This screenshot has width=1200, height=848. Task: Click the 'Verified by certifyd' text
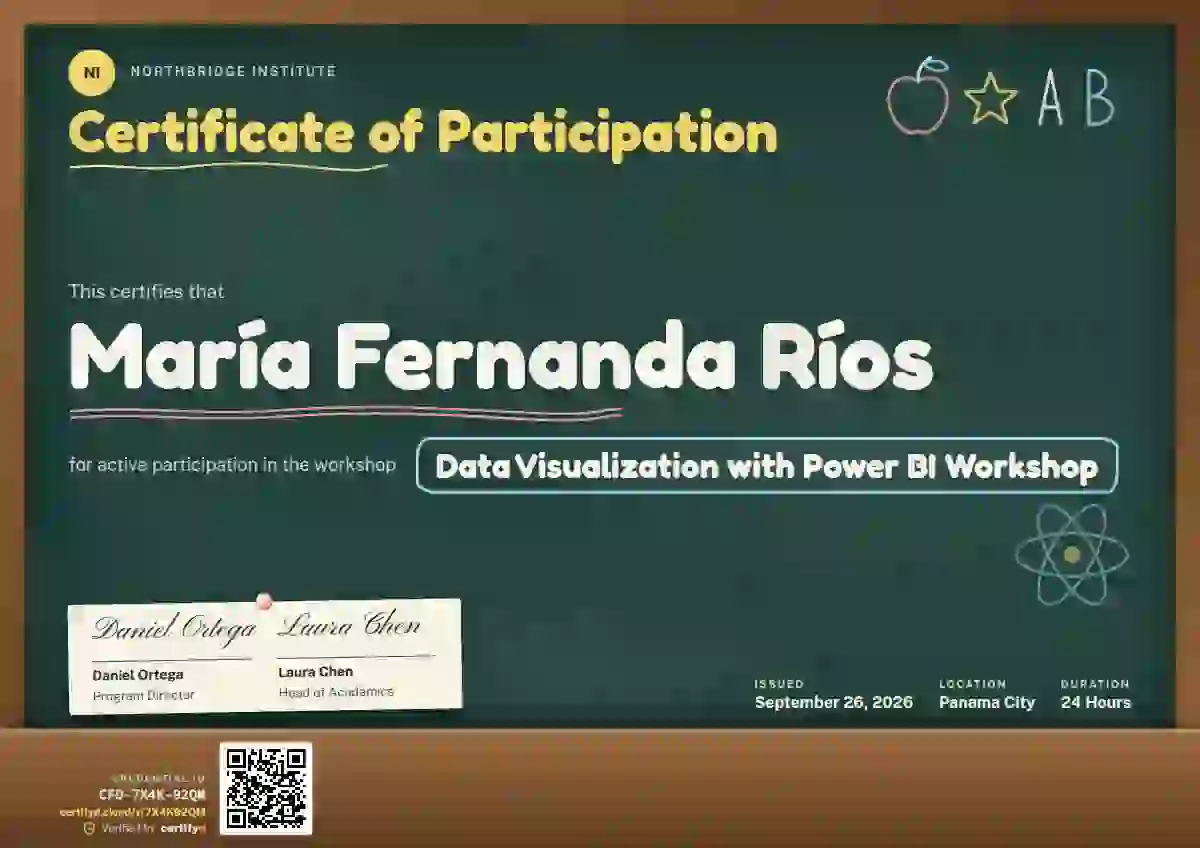153,828
